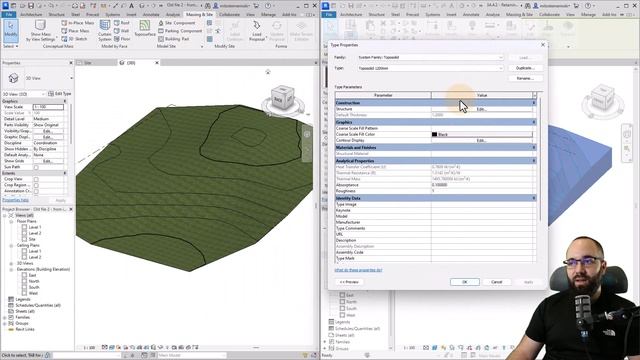Collapse the Analytical Properties group
Image resolution: width=640 pixels, height=360 pixels.
533,161
